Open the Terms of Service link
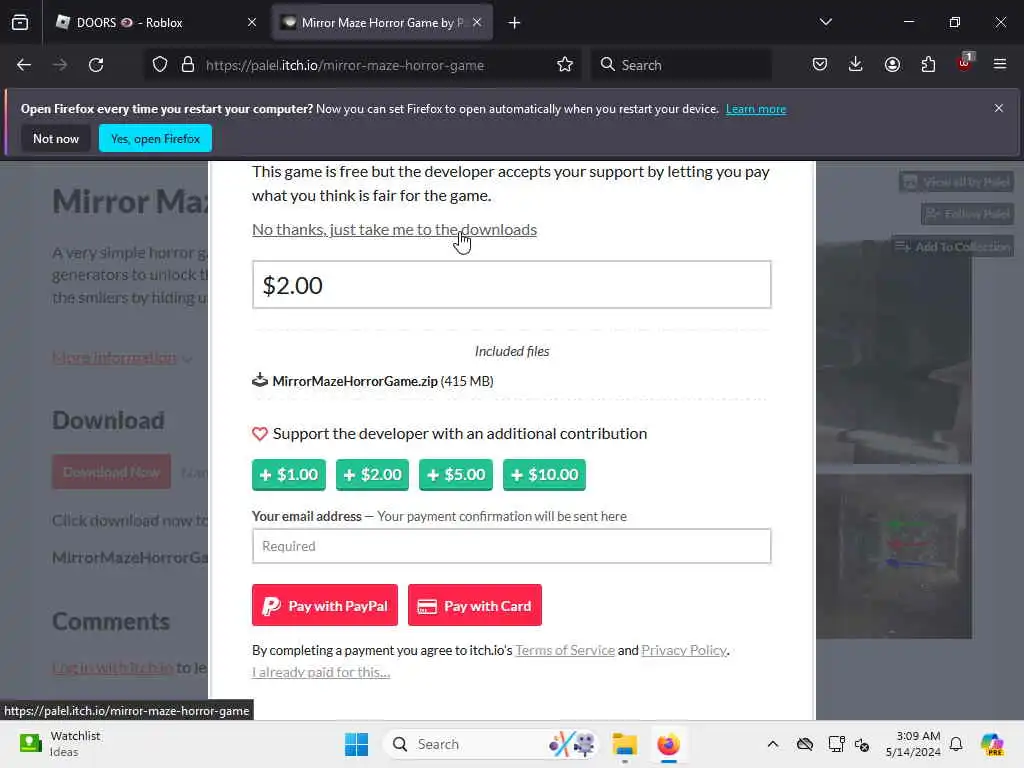The width and height of the screenshot is (1024, 768). click(x=565, y=650)
